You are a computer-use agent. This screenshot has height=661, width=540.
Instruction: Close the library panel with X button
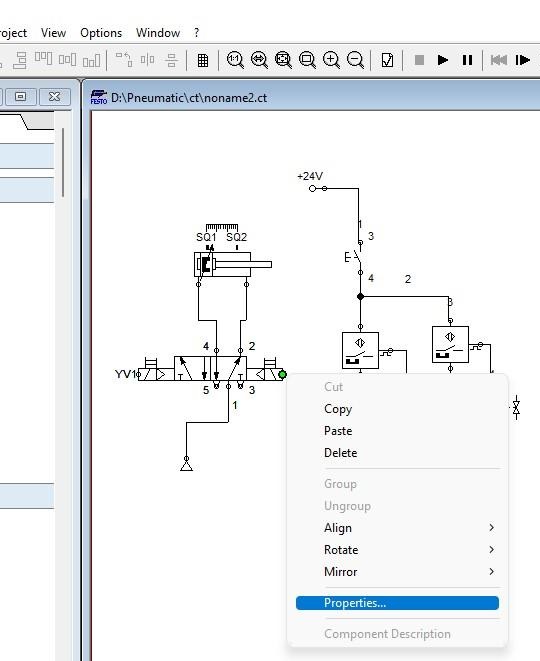click(54, 97)
